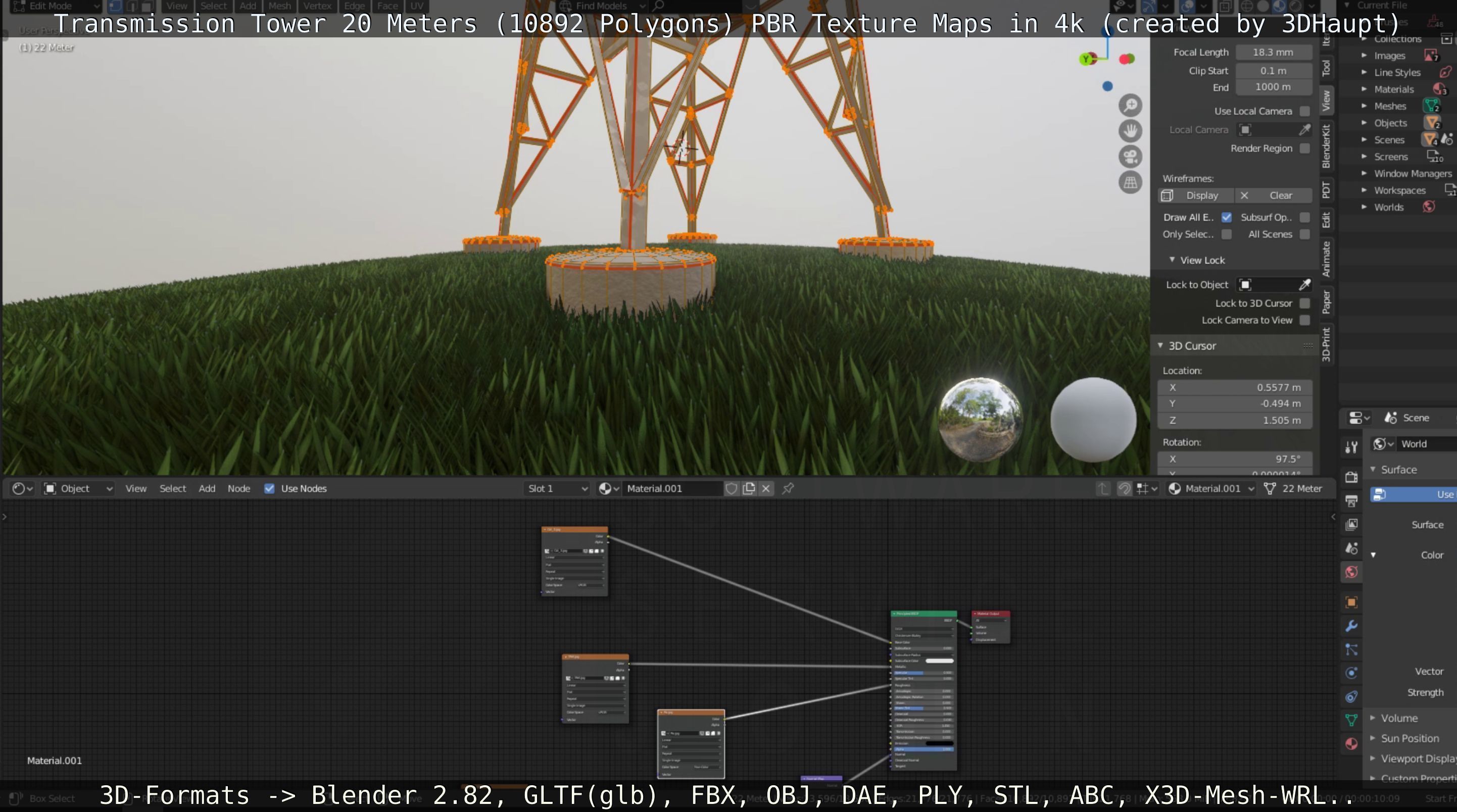Enable the All Scenes checkbox
The image size is (1457, 812).
point(1304,234)
